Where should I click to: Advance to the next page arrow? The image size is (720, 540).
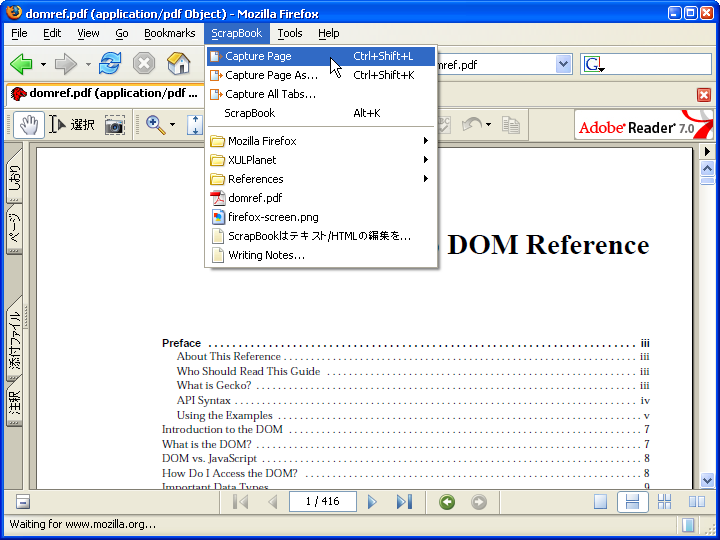point(372,502)
